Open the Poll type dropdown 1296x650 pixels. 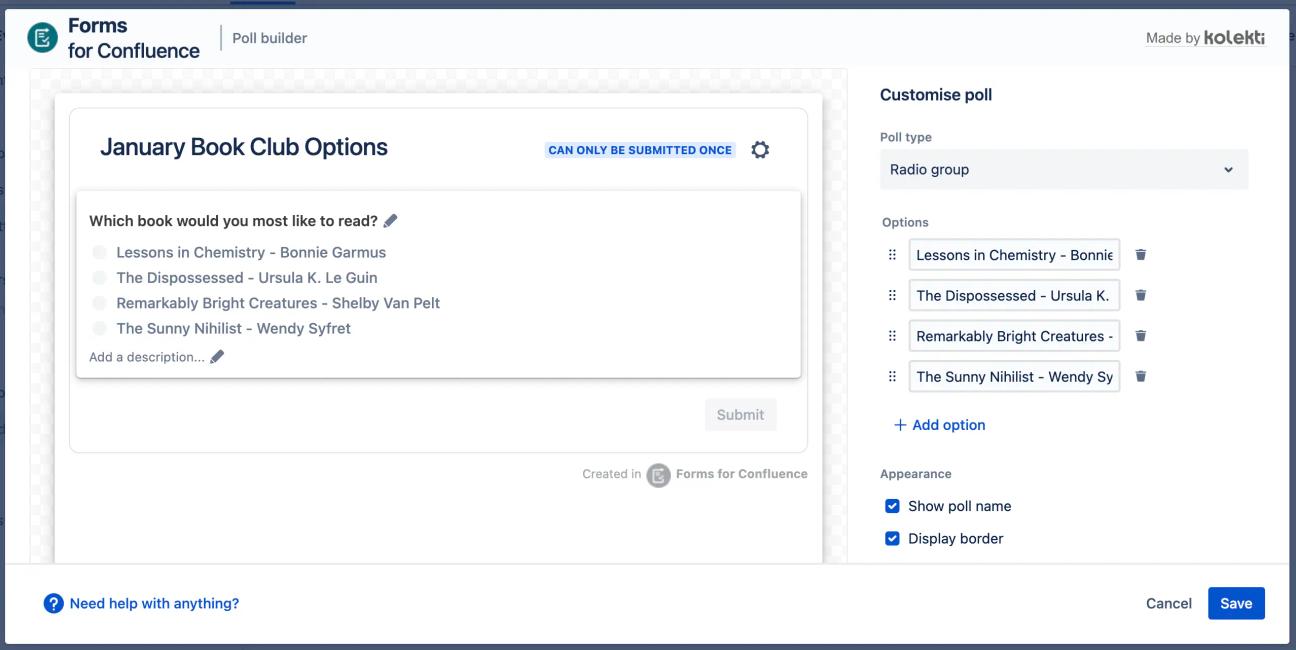pyautogui.click(x=1064, y=170)
